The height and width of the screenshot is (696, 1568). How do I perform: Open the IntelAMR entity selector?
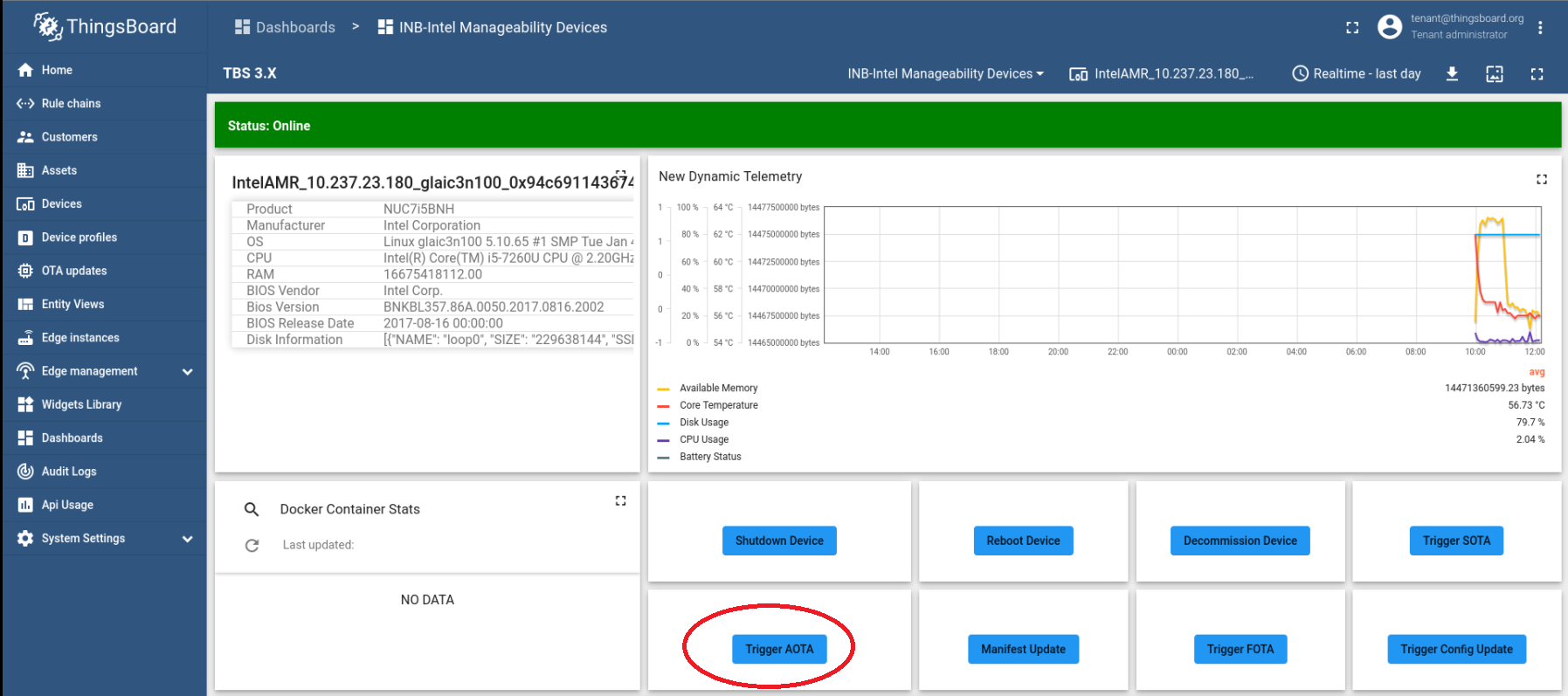click(1162, 74)
